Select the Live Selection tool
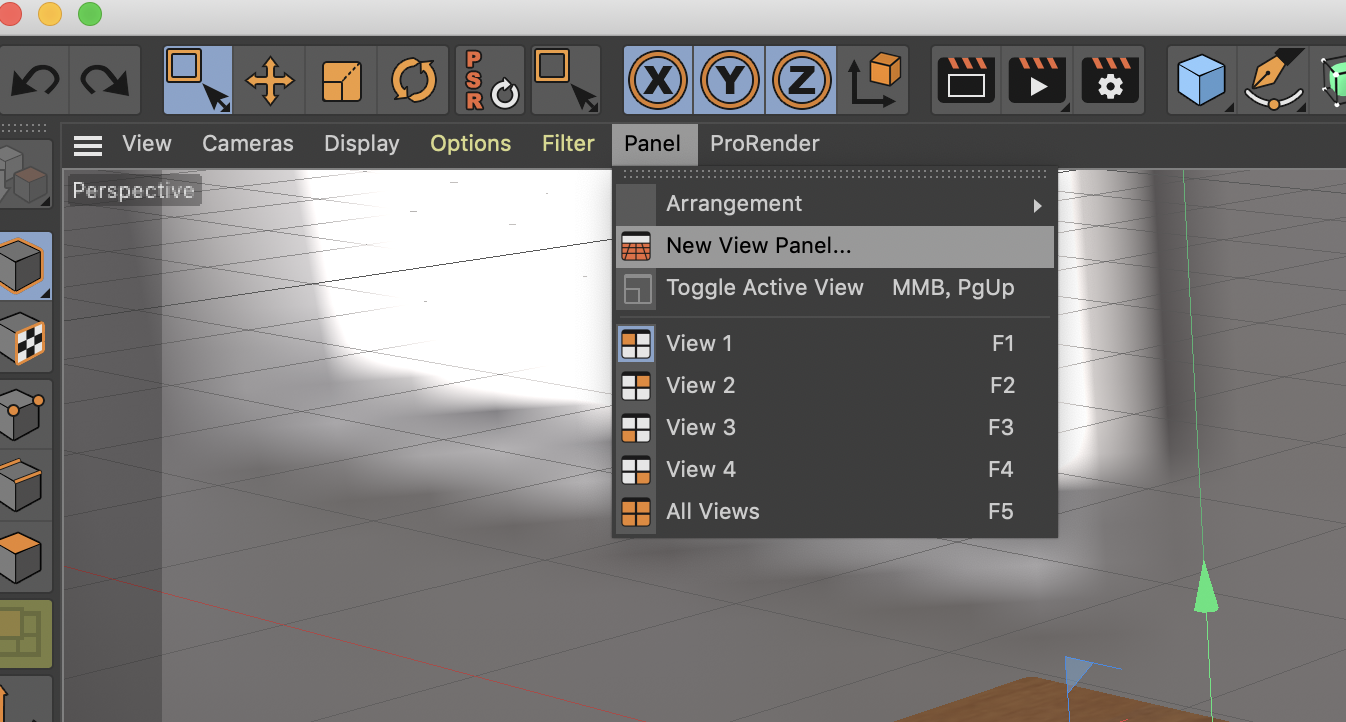Screen dimensions: 1346x722 coord(198,80)
